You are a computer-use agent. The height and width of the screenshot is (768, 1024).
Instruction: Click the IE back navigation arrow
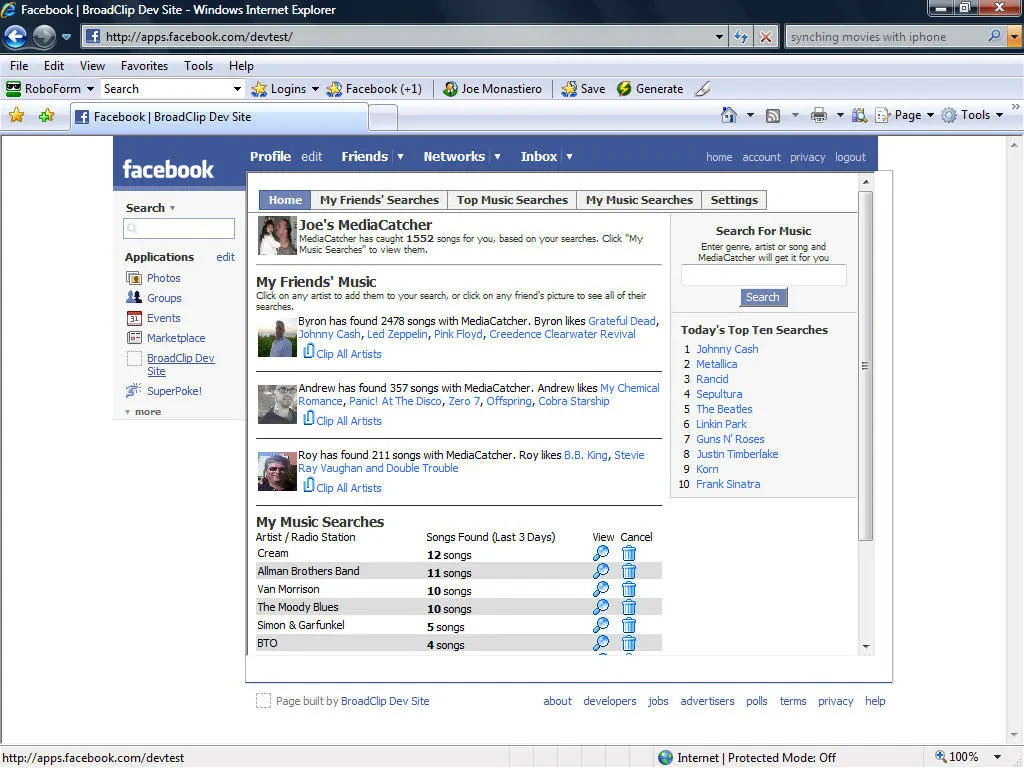[x=16, y=37]
